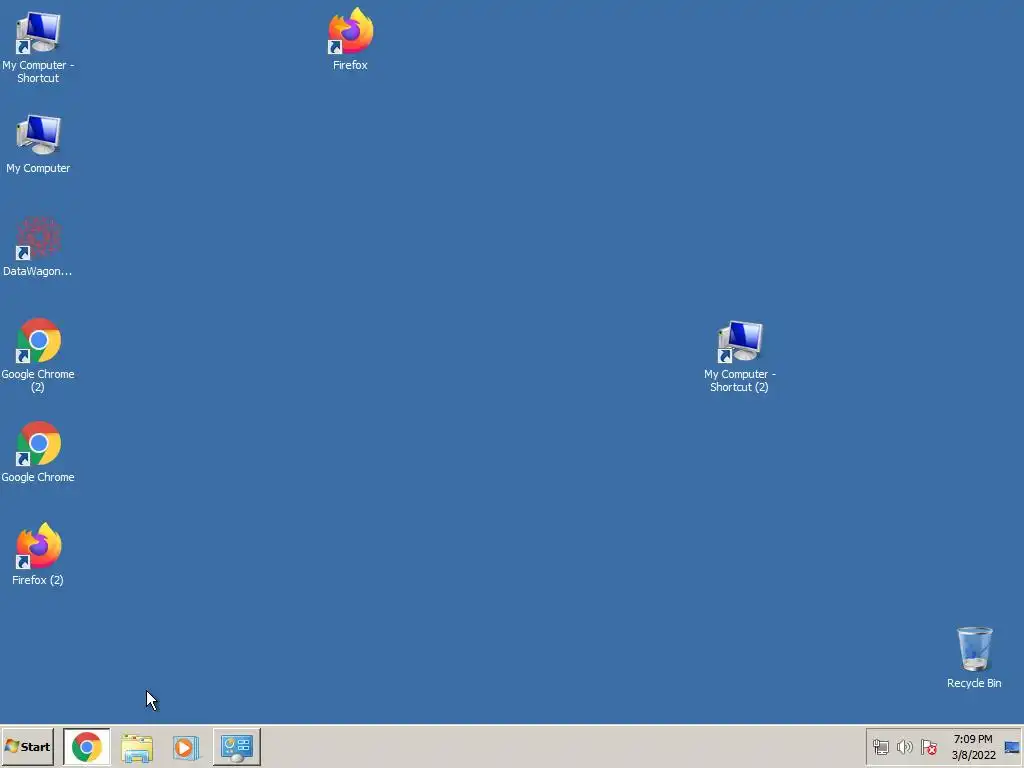Open Windows Explorer from the taskbar
1024x768 pixels.
click(137, 747)
